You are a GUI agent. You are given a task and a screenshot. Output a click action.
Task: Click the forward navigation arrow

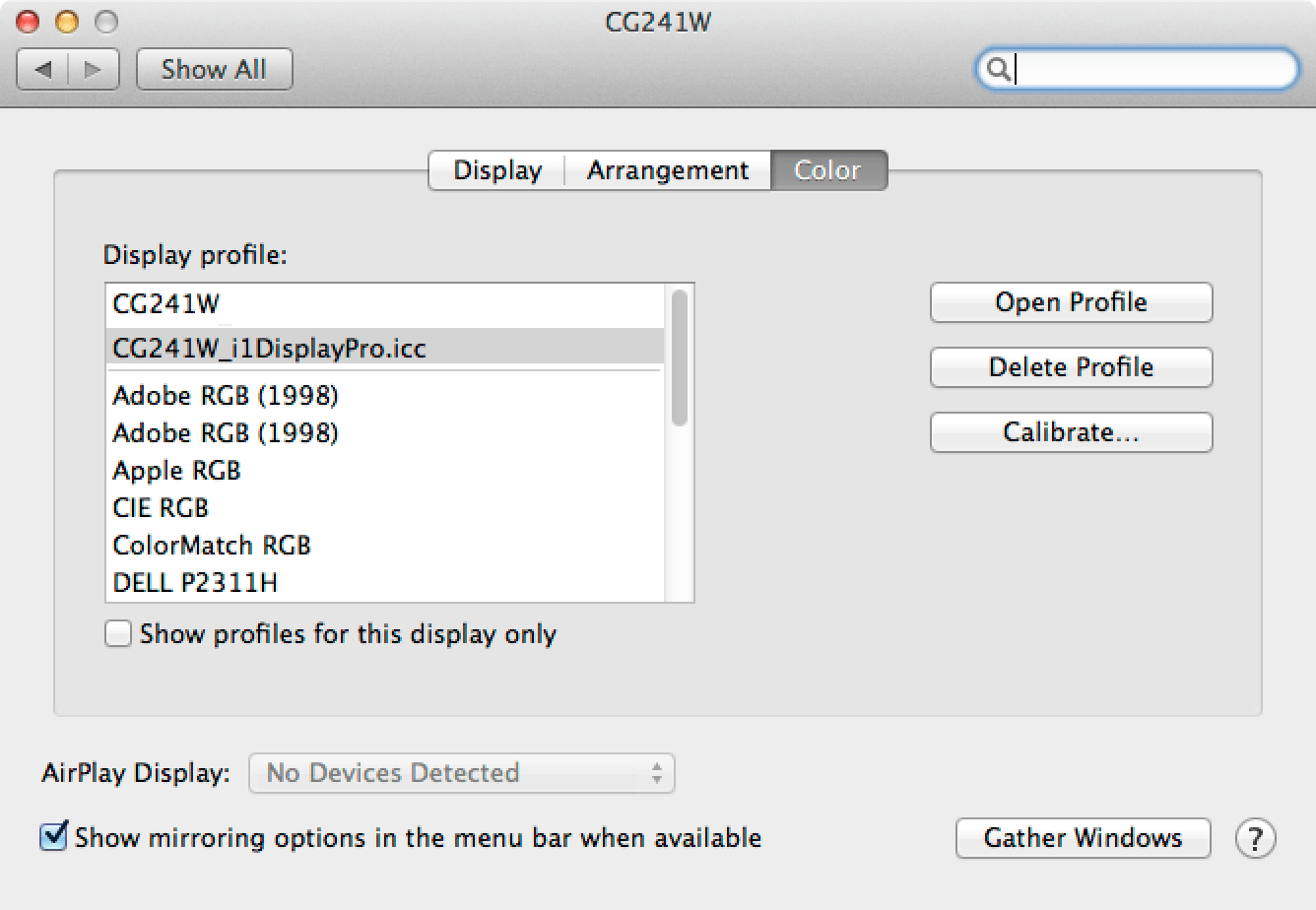(94, 70)
